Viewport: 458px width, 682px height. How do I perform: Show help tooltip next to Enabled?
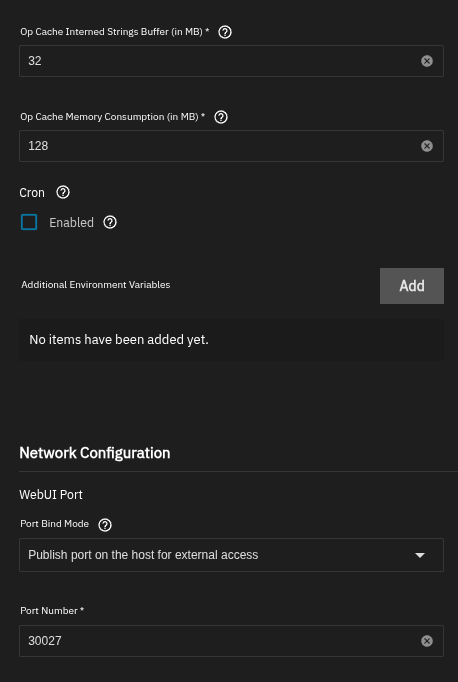click(x=110, y=222)
